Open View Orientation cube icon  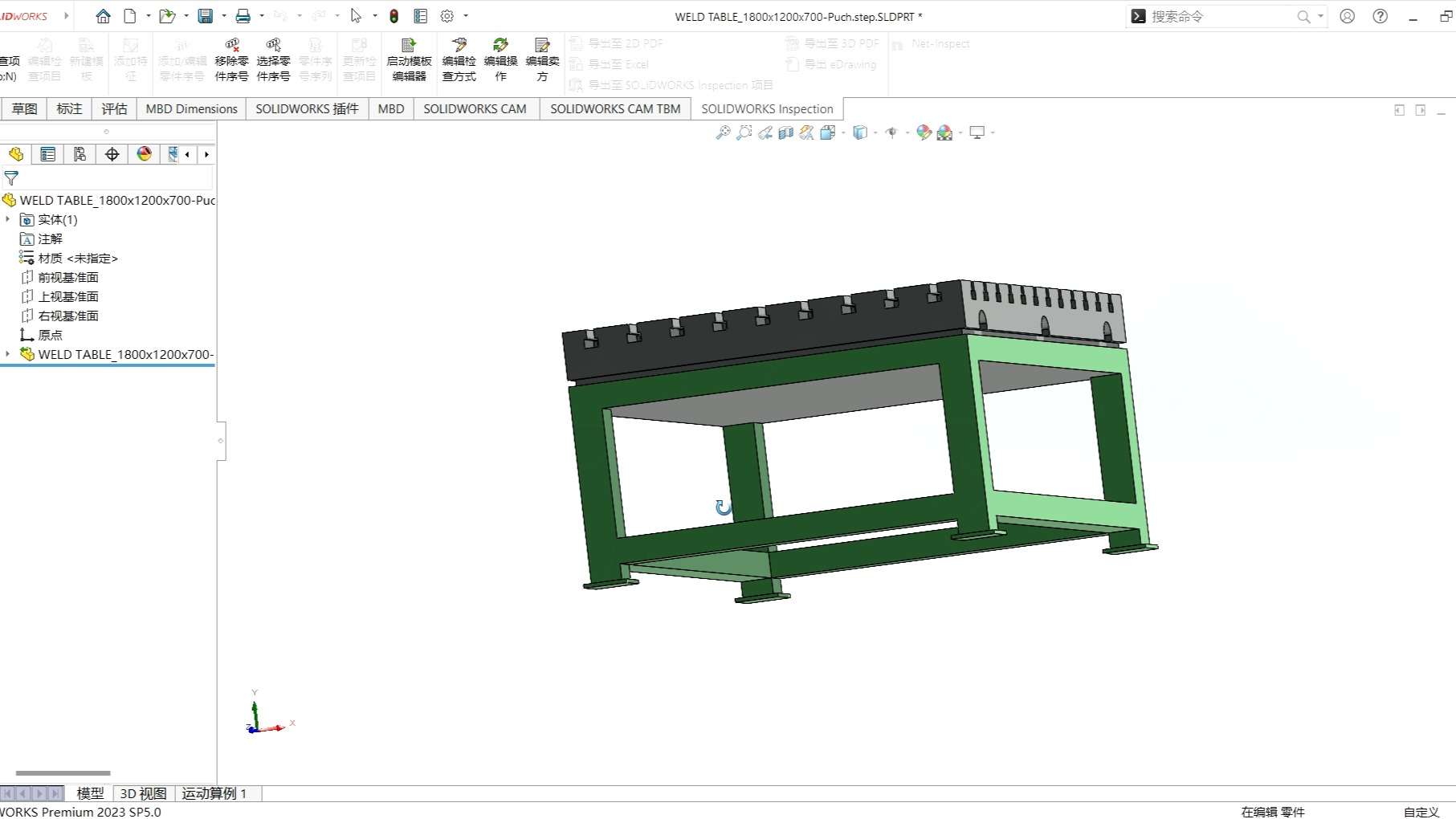coord(827,132)
